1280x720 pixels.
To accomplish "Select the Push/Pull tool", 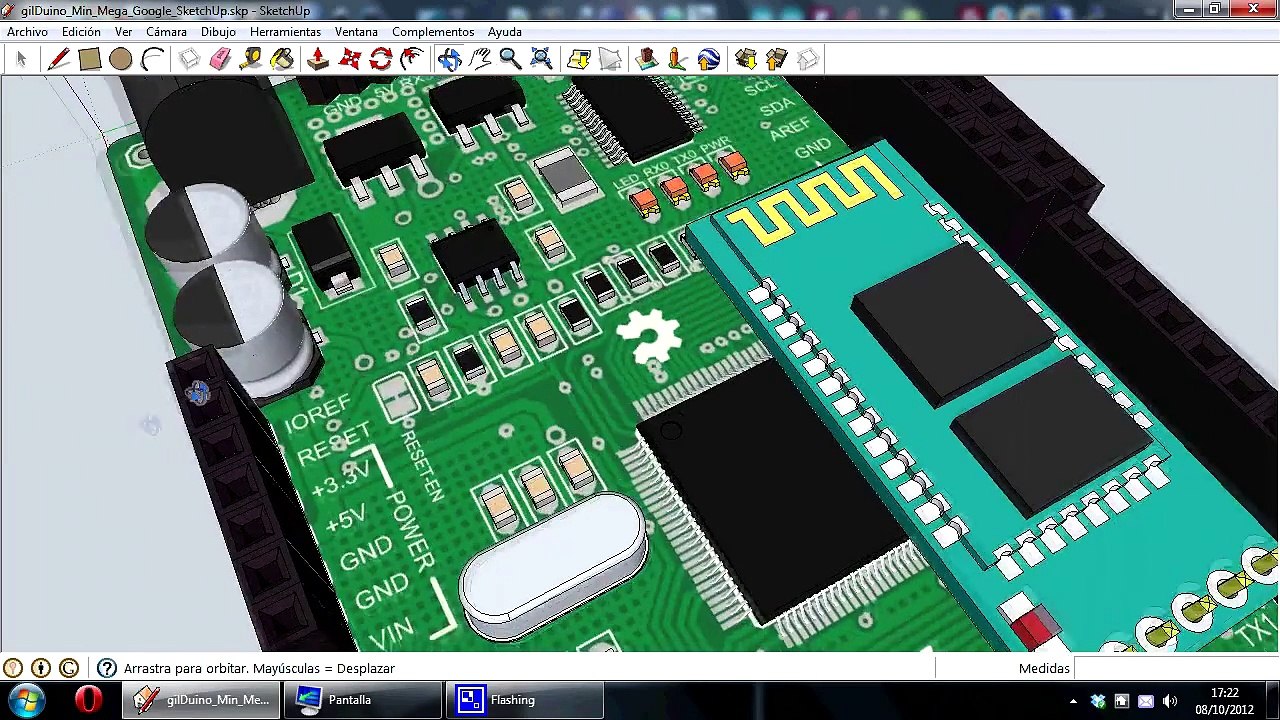I will tap(318, 59).
